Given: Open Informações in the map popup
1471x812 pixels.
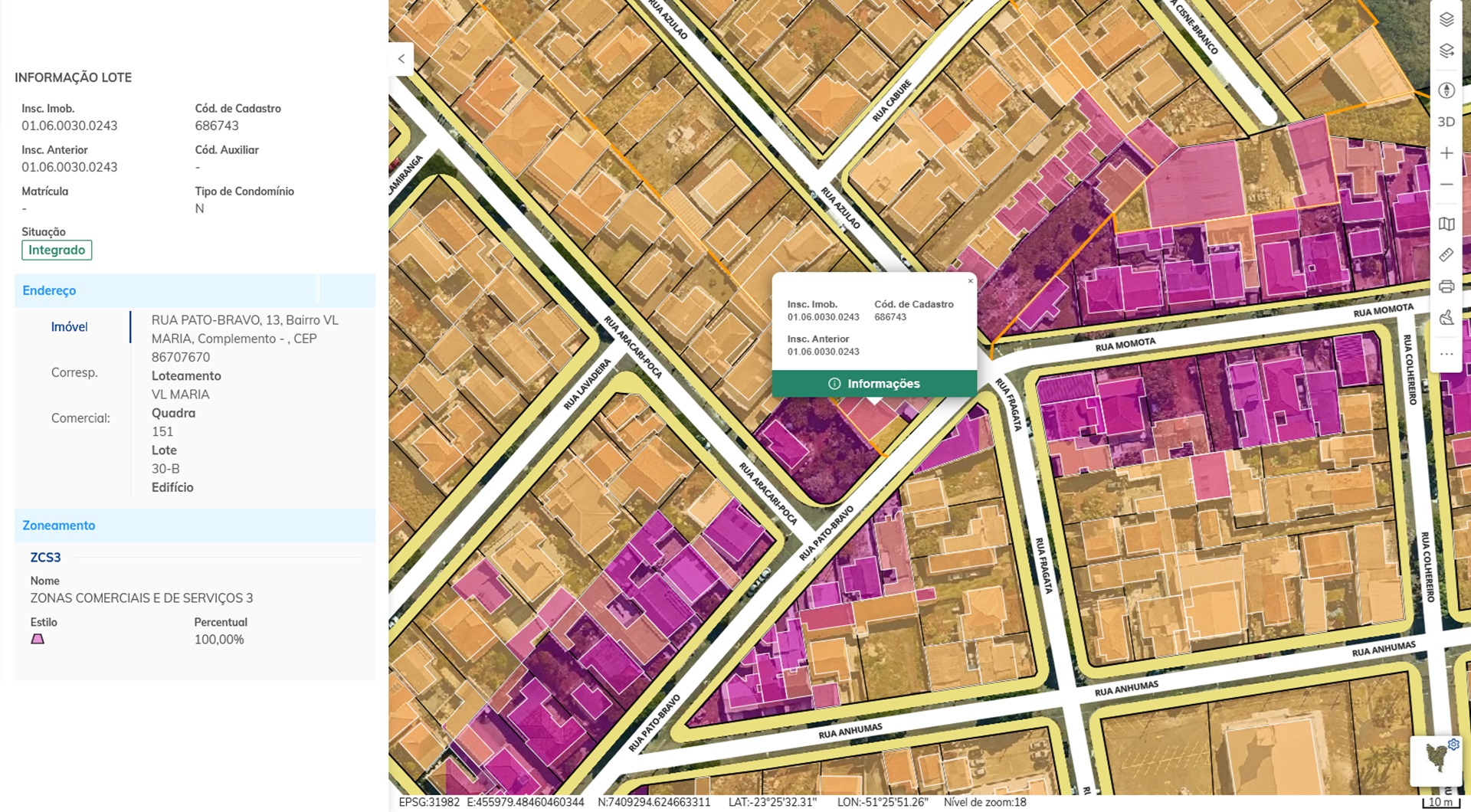Looking at the screenshot, I should click(x=874, y=384).
